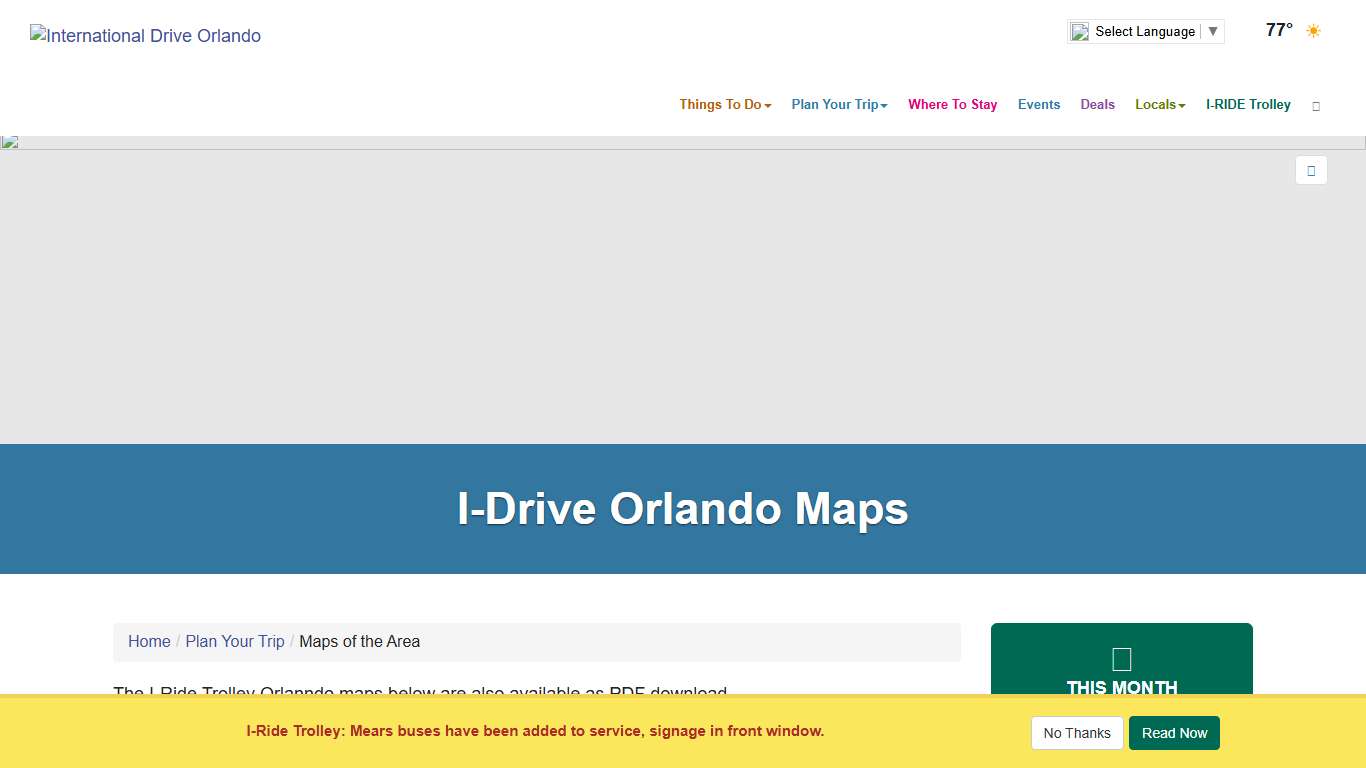Image resolution: width=1366 pixels, height=768 pixels.
Task: Click the sun weather icon near the temperature
Action: (x=1313, y=30)
